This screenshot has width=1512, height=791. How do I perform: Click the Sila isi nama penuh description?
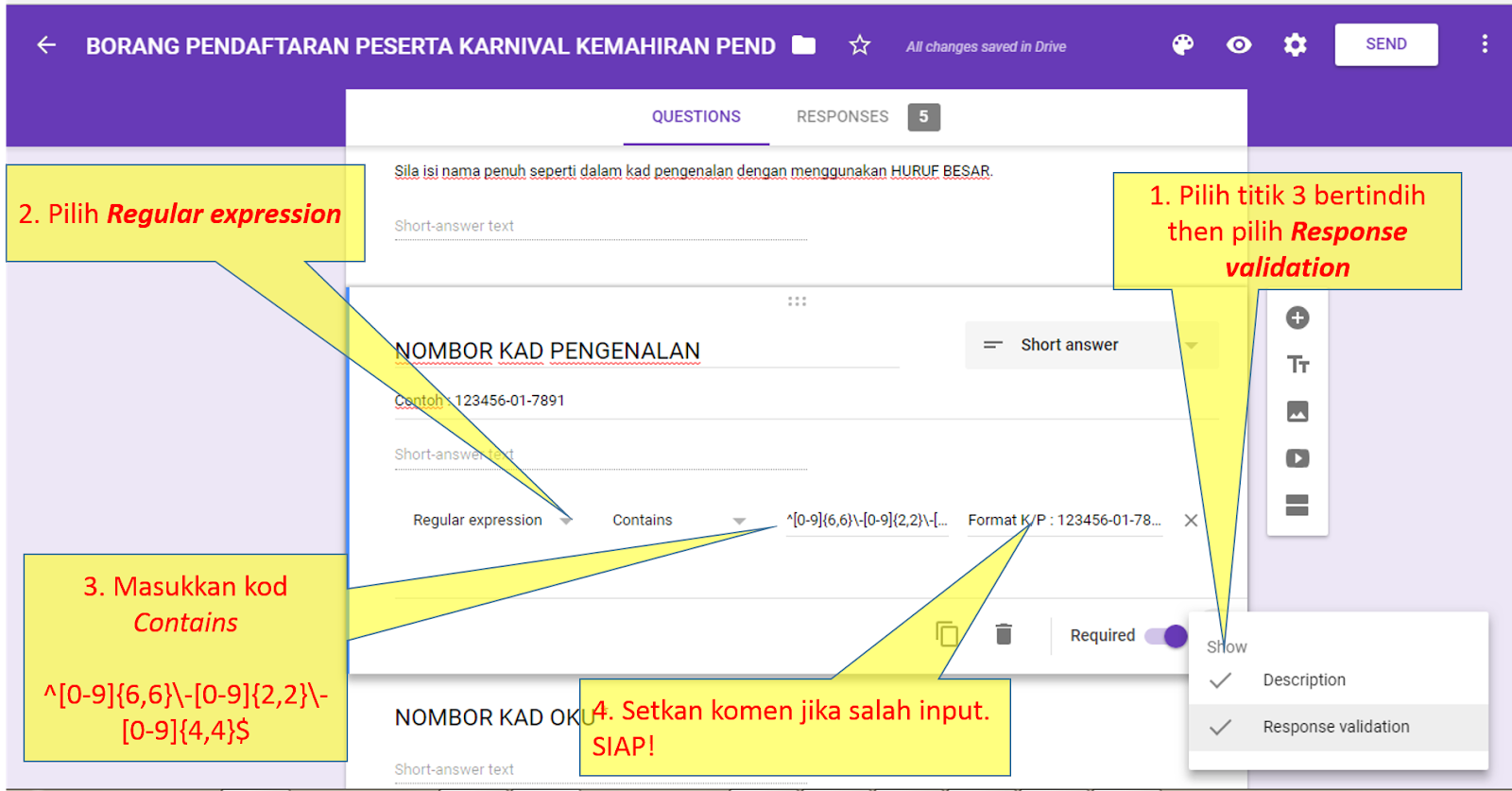694,171
